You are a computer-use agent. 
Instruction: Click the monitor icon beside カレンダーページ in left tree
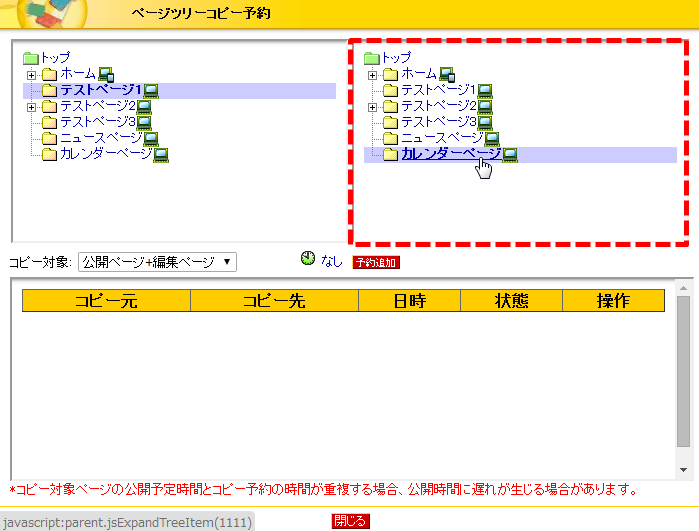click(160, 155)
